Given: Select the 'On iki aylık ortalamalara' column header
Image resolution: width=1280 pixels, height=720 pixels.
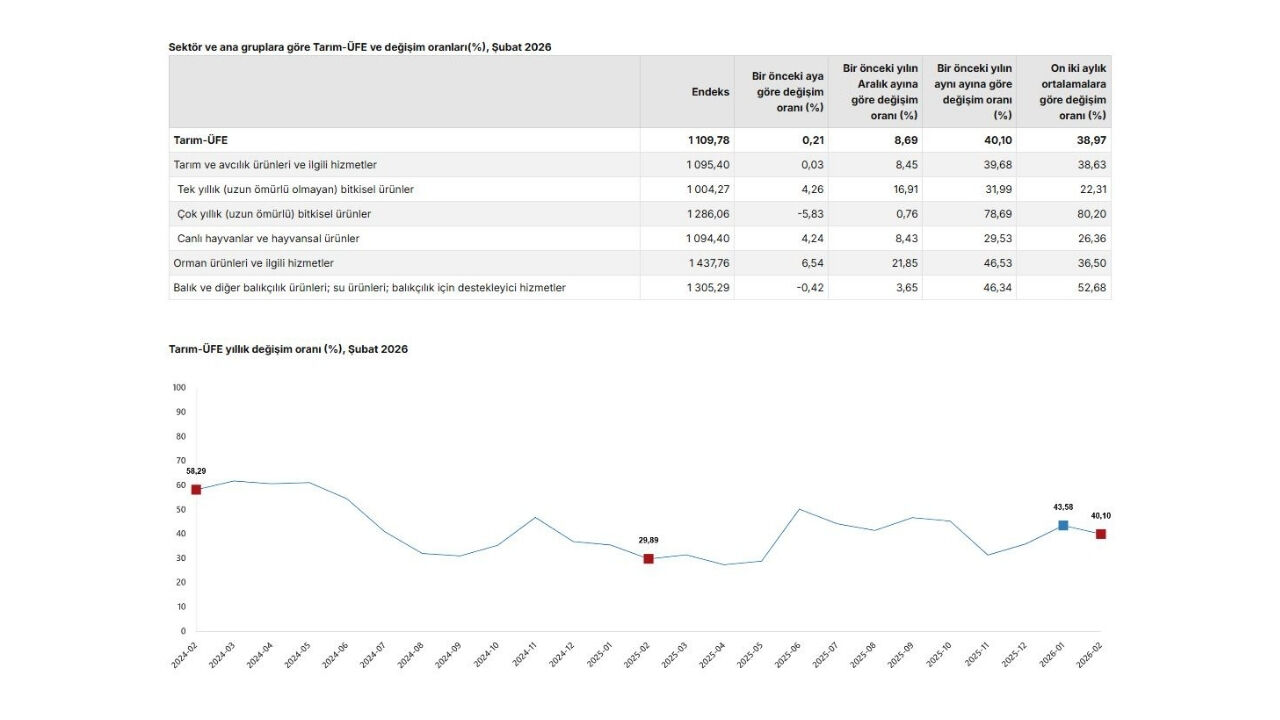Looking at the screenshot, I should click(1072, 92).
